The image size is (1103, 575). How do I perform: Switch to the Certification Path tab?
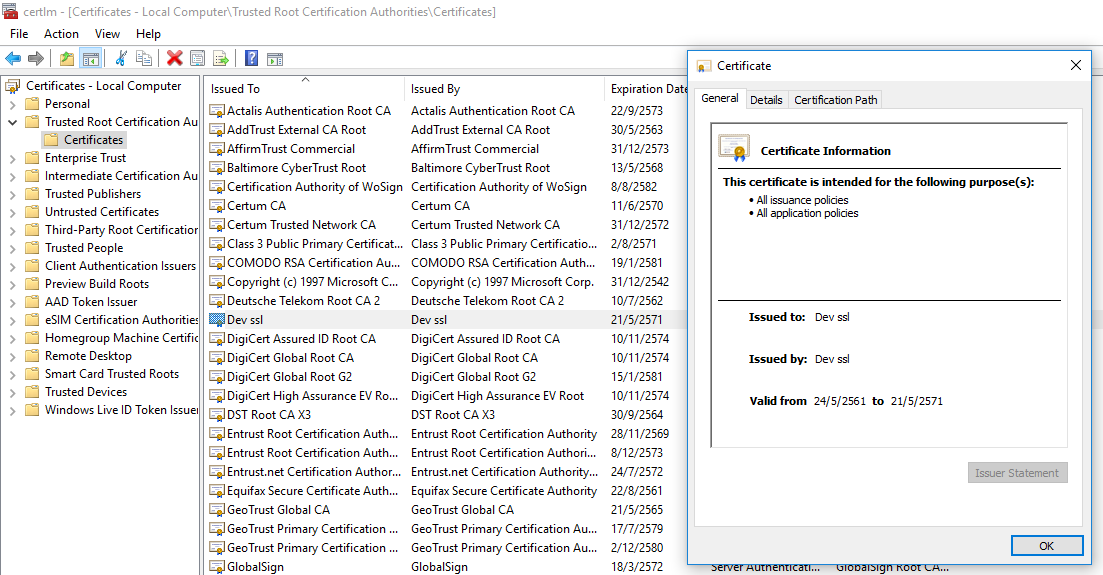[835, 100]
